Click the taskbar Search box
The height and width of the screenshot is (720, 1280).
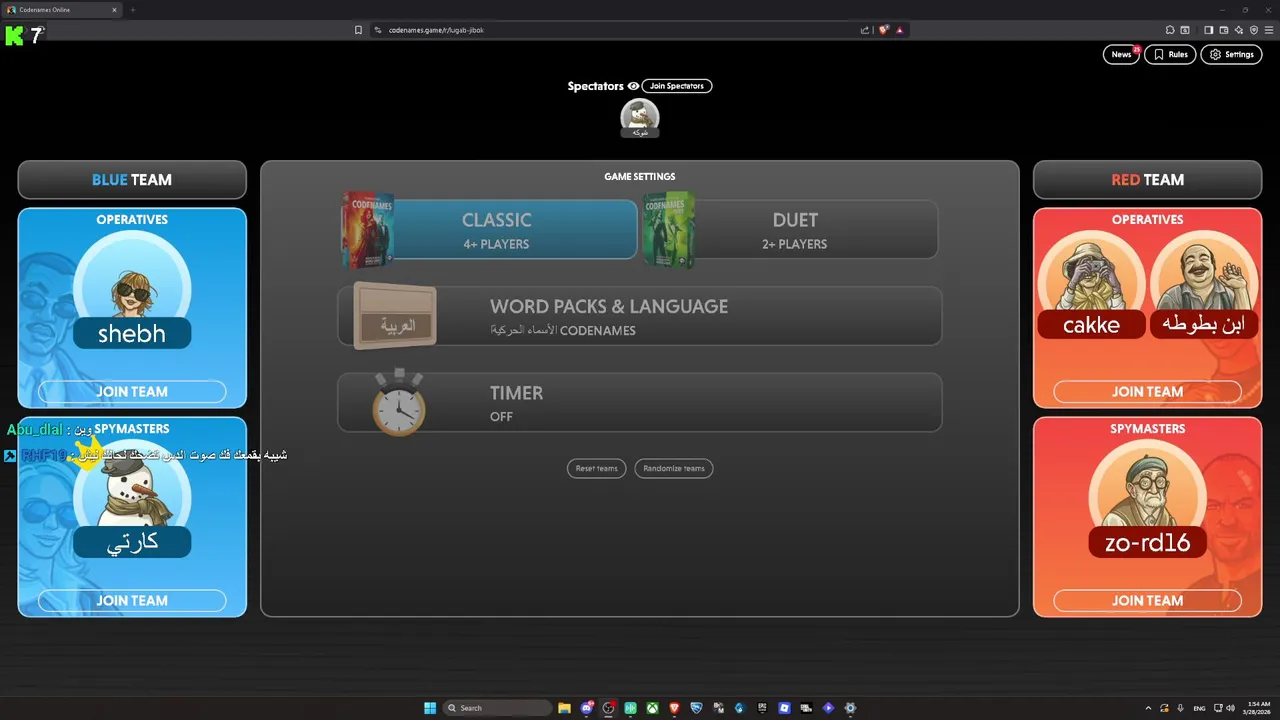(x=498, y=708)
